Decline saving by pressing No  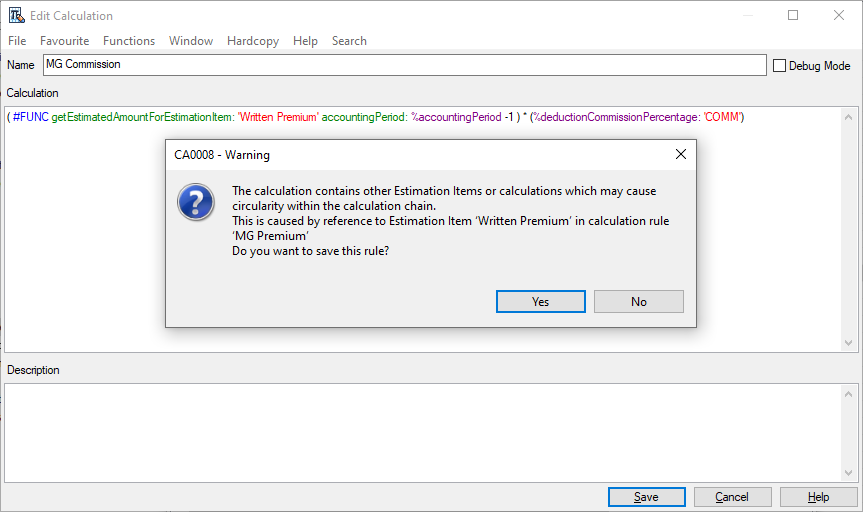(x=638, y=301)
